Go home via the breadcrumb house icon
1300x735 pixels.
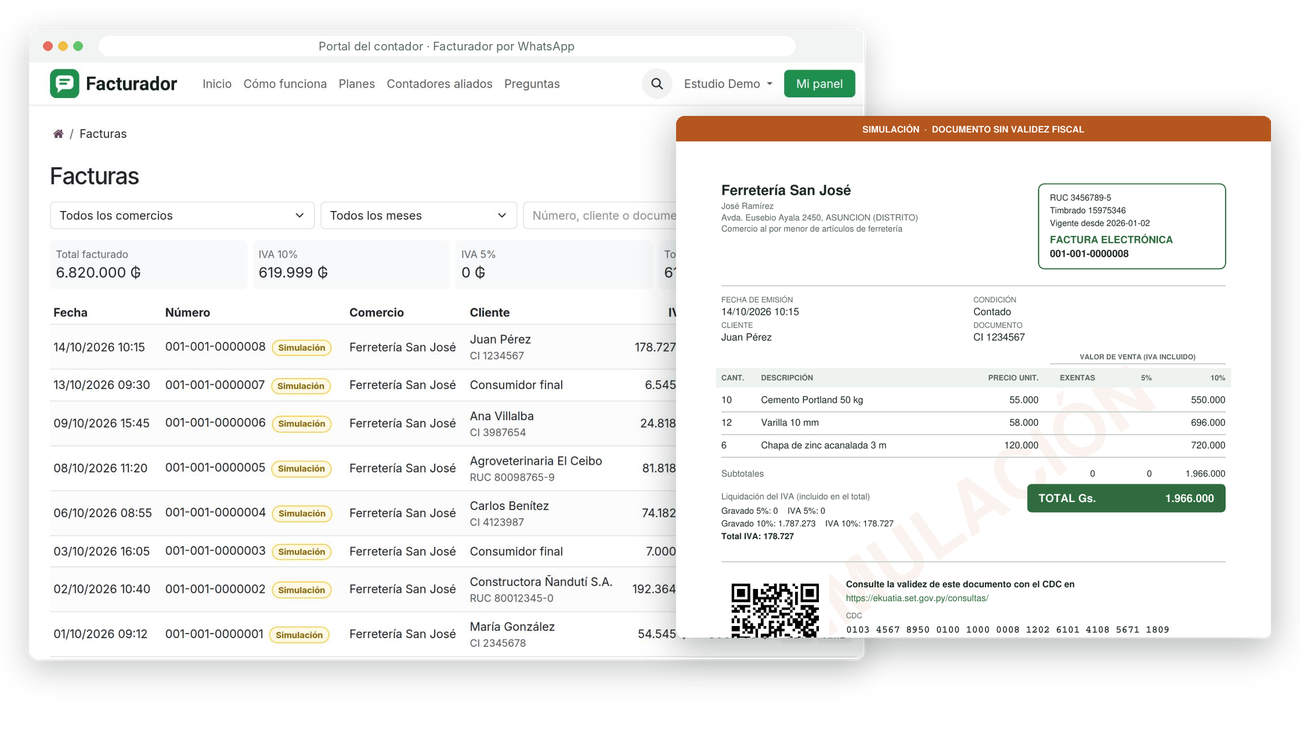tap(58, 134)
